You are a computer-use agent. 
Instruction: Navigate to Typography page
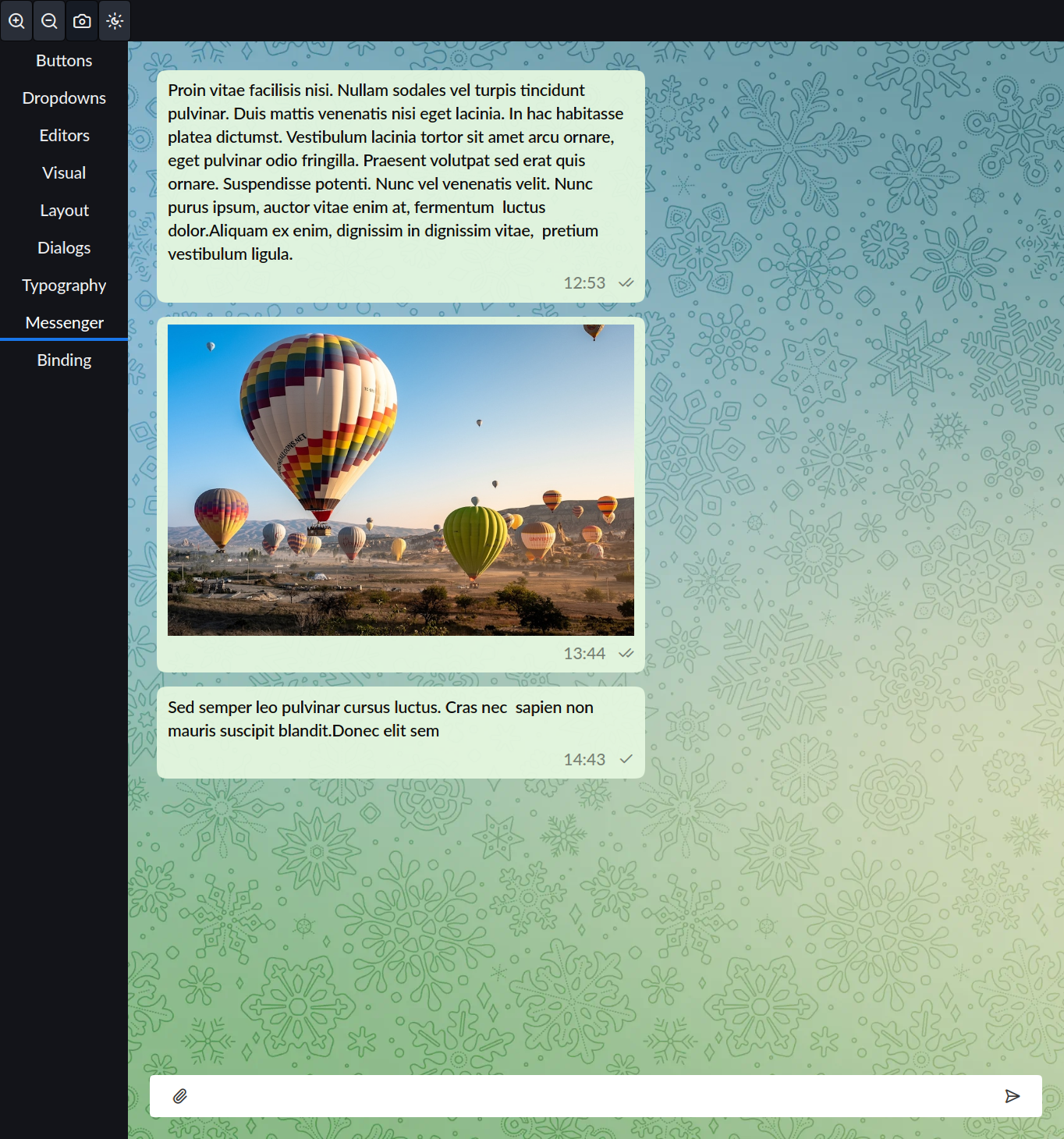[x=64, y=286]
